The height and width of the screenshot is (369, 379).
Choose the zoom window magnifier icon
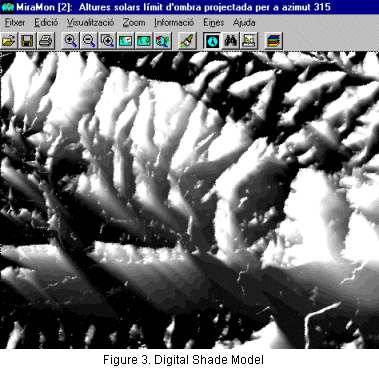(107, 41)
